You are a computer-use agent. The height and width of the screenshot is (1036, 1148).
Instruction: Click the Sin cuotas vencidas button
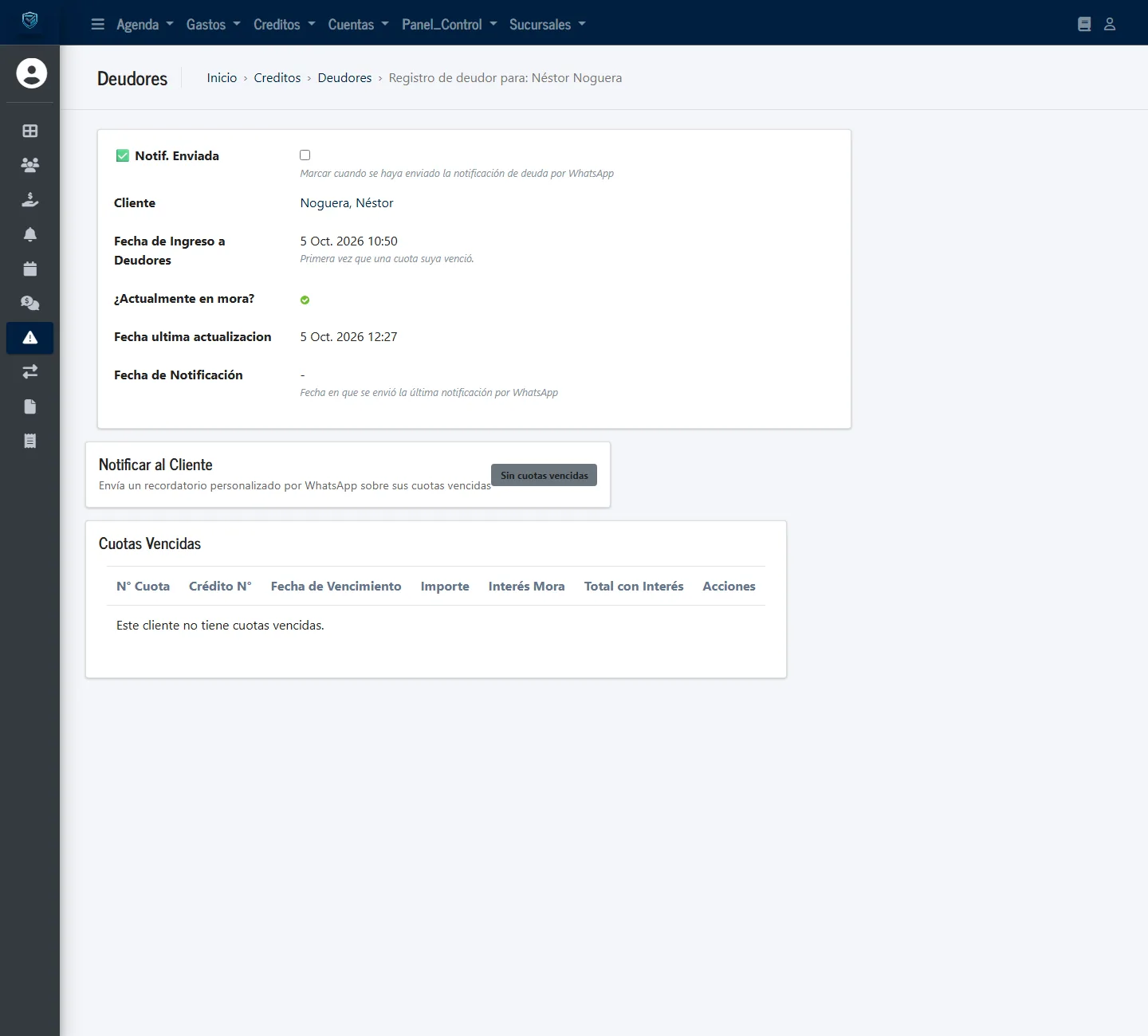[x=544, y=476]
